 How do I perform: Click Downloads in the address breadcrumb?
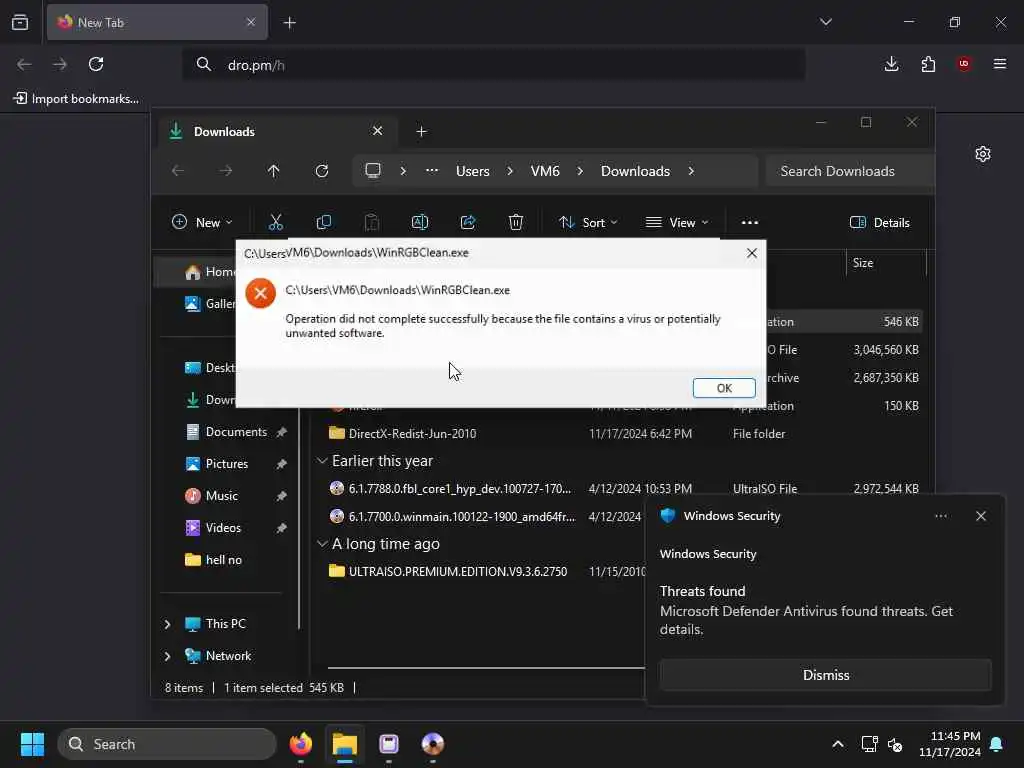[635, 171]
